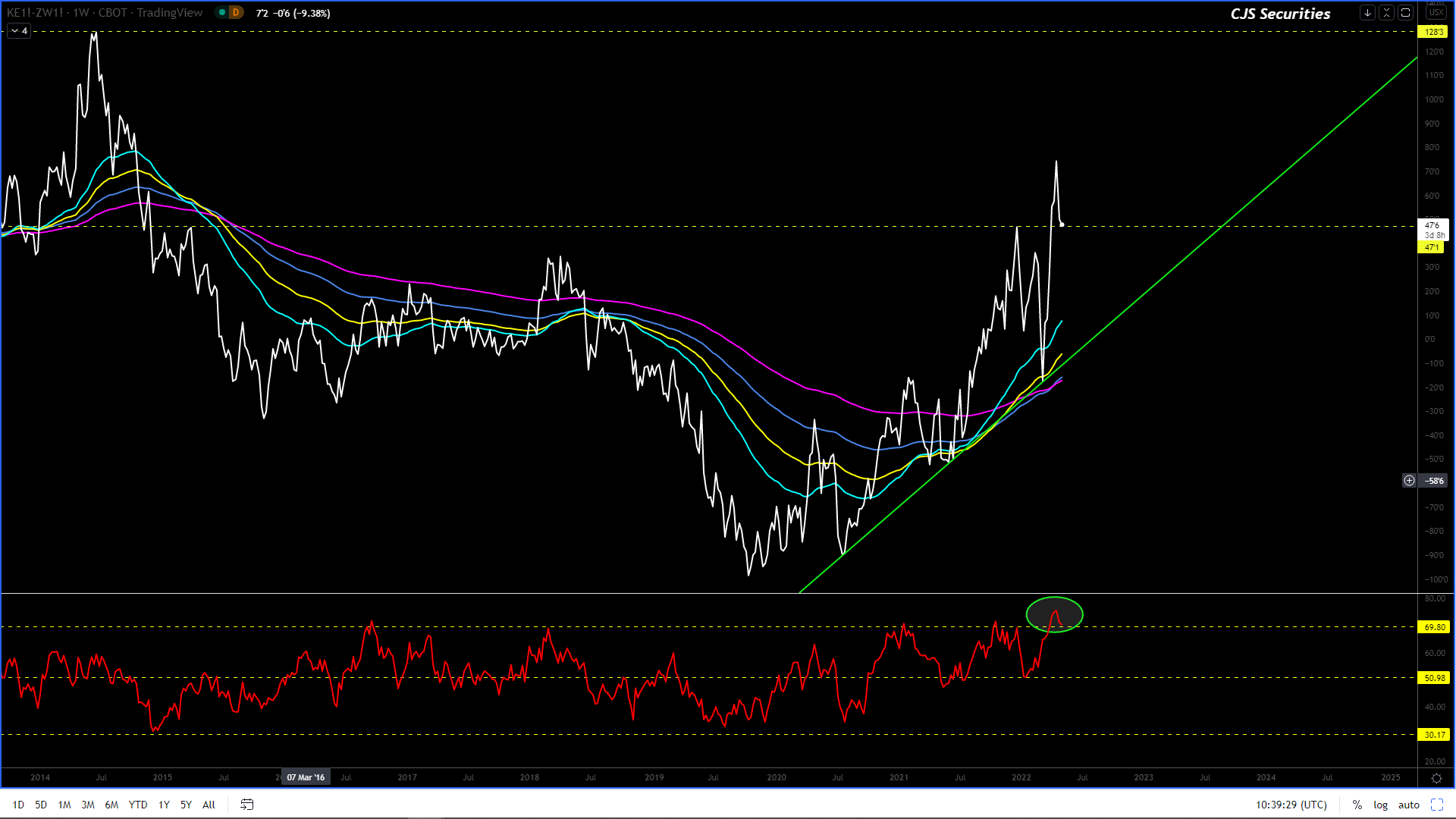This screenshot has width=1456, height=819.
Task: Toggle the auto scale mode
Action: (1409, 805)
